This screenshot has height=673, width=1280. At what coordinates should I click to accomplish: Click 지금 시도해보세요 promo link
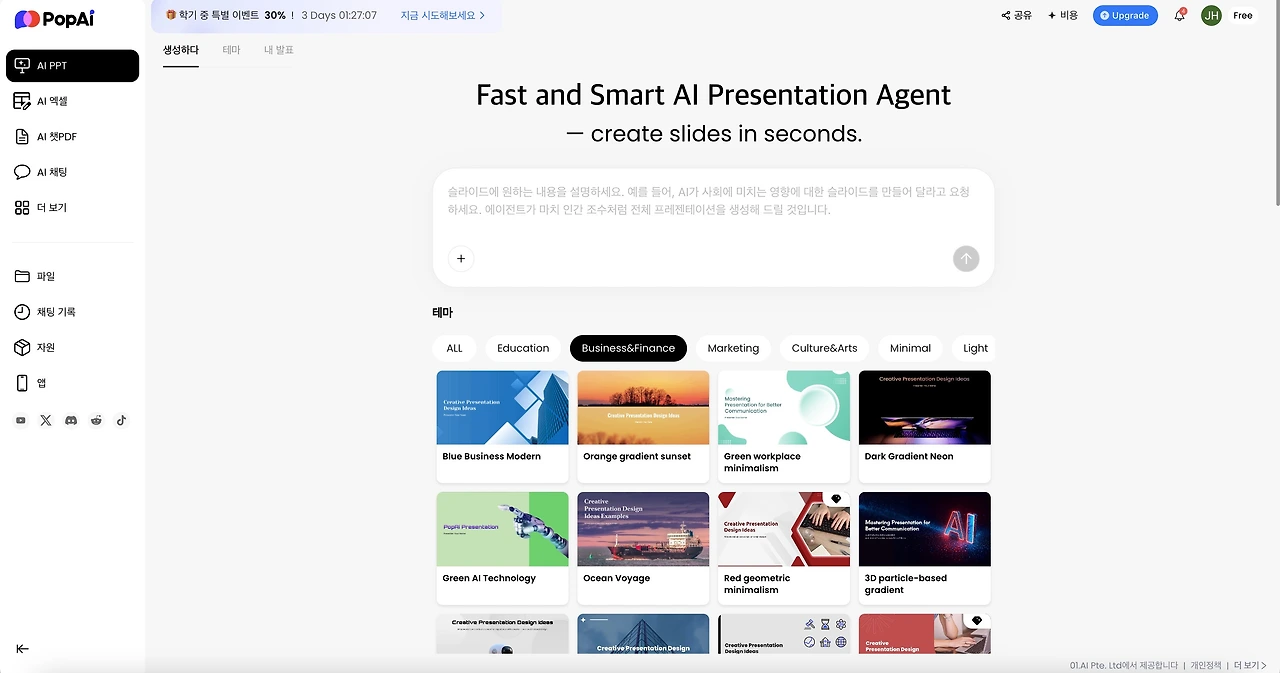coord(443,16)
